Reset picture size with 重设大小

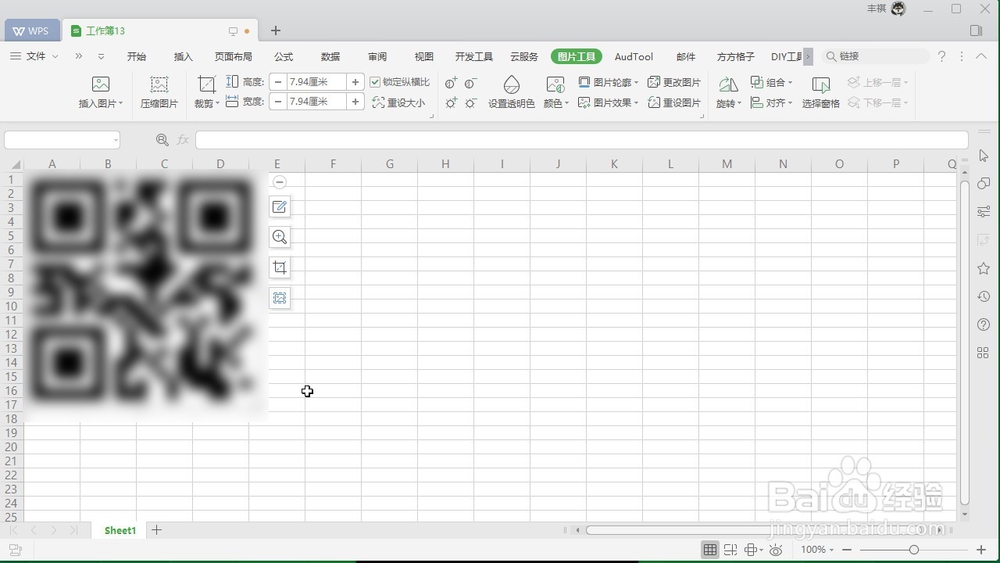(x=399, y=102)
